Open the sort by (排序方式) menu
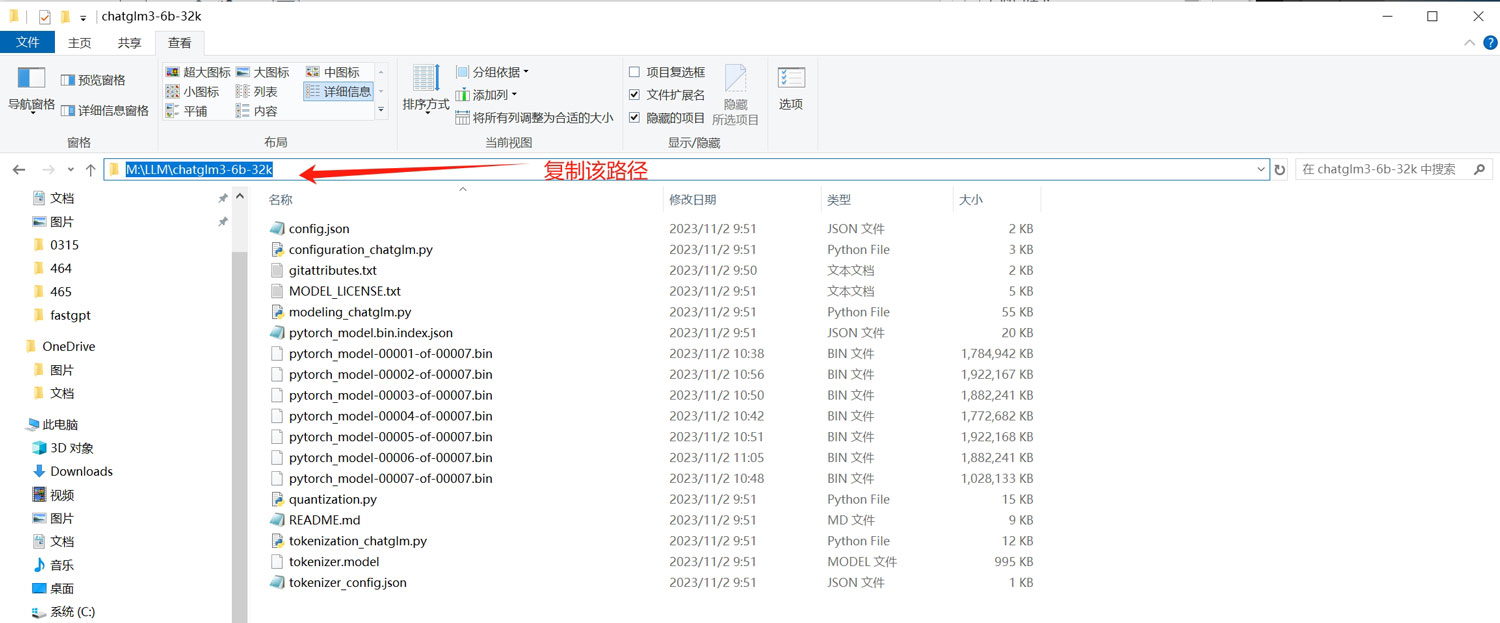1500x623 pixels. click(426, 90)
